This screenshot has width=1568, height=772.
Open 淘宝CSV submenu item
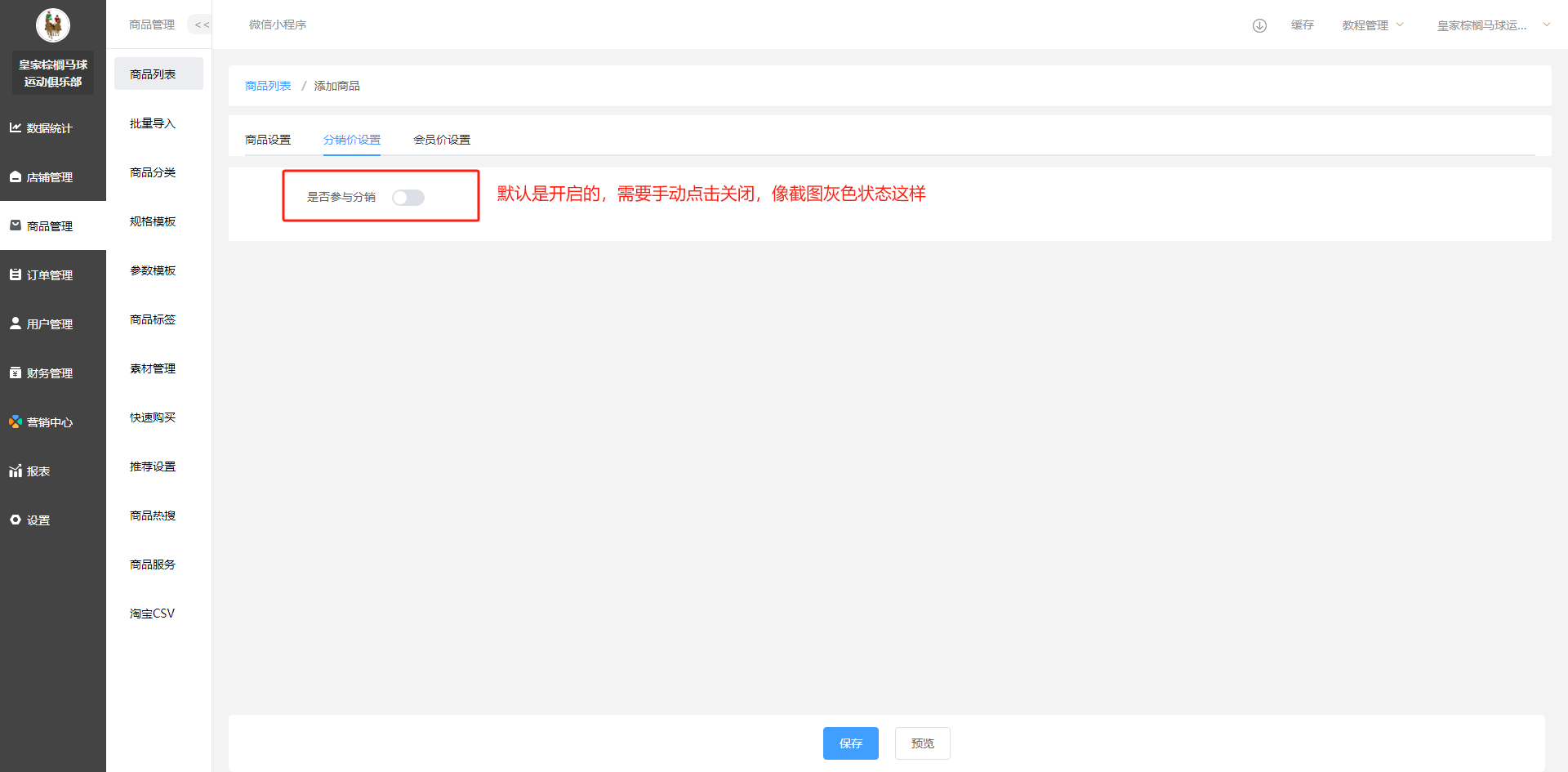(153, 614)
